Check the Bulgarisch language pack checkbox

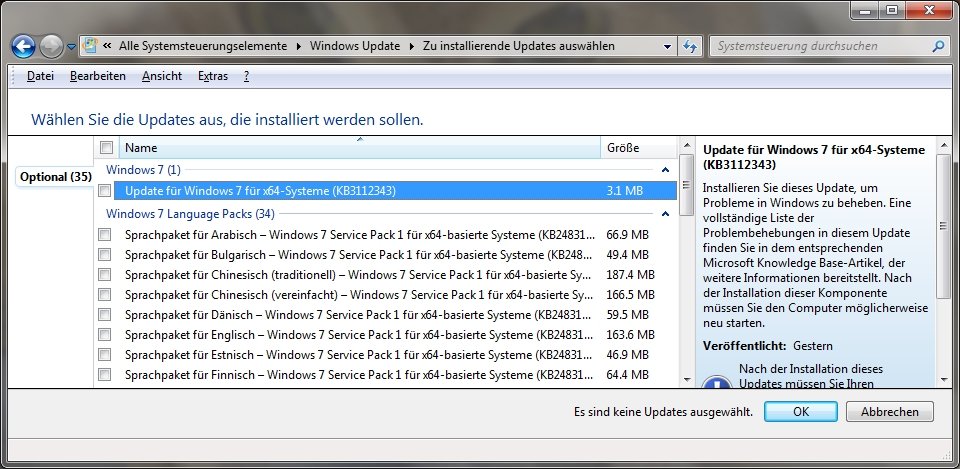[x=105, y=255]
